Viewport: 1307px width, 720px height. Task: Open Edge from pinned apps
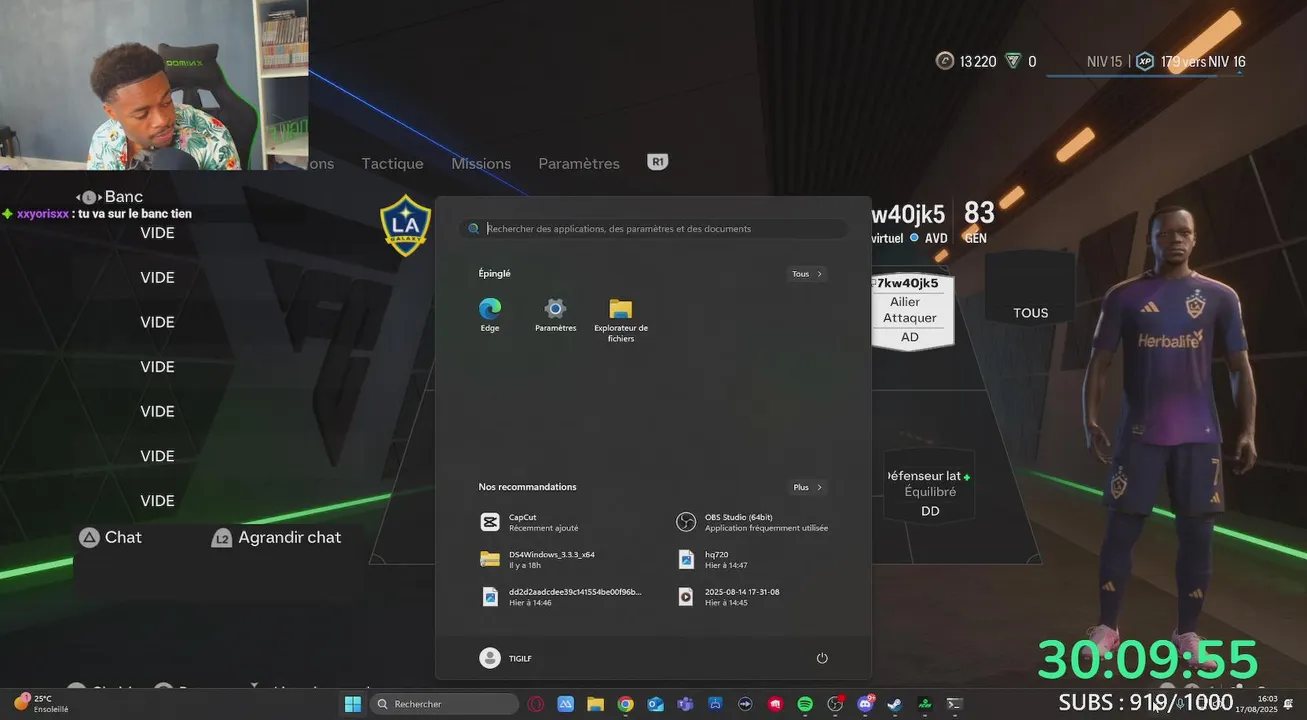(x=490, y=315)
